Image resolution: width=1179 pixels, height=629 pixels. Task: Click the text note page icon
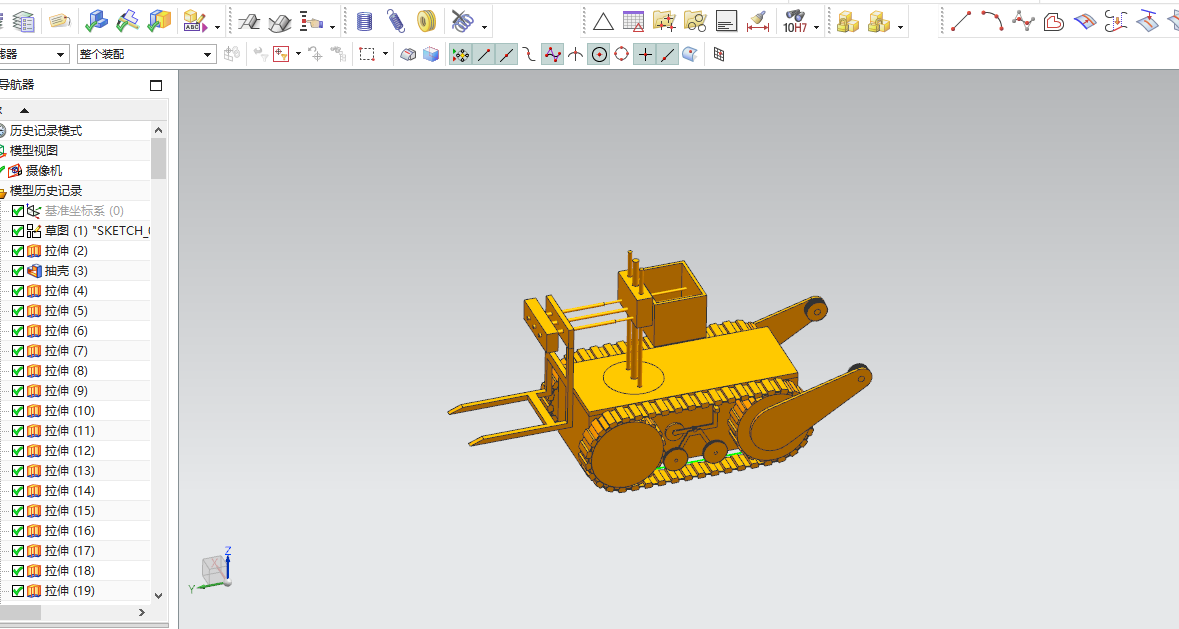[726, 22]
